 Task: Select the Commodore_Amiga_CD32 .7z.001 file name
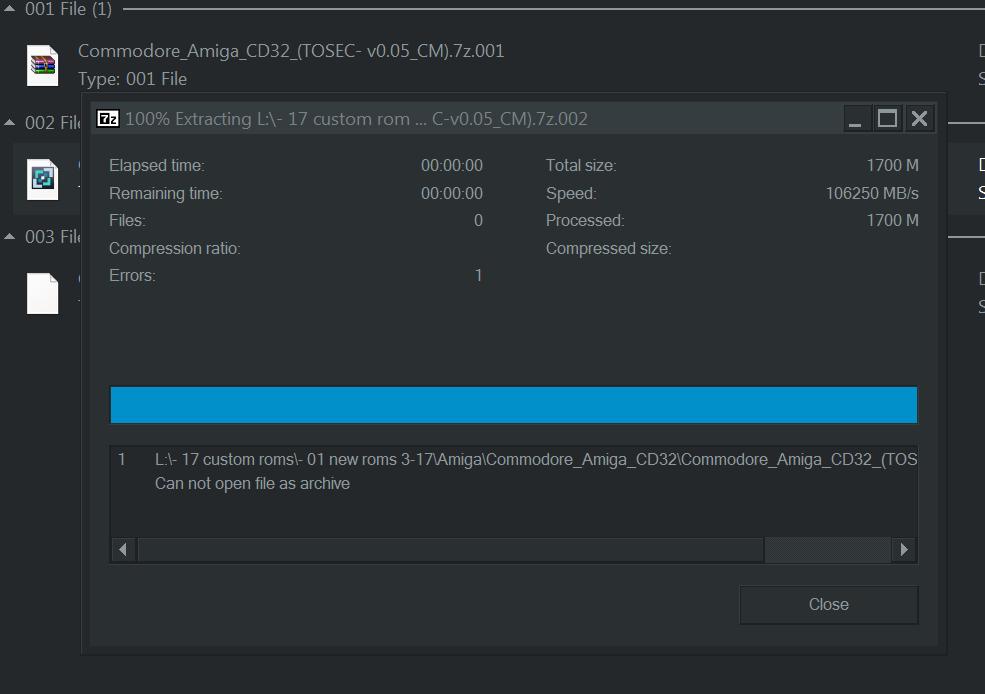coord(291,51)
